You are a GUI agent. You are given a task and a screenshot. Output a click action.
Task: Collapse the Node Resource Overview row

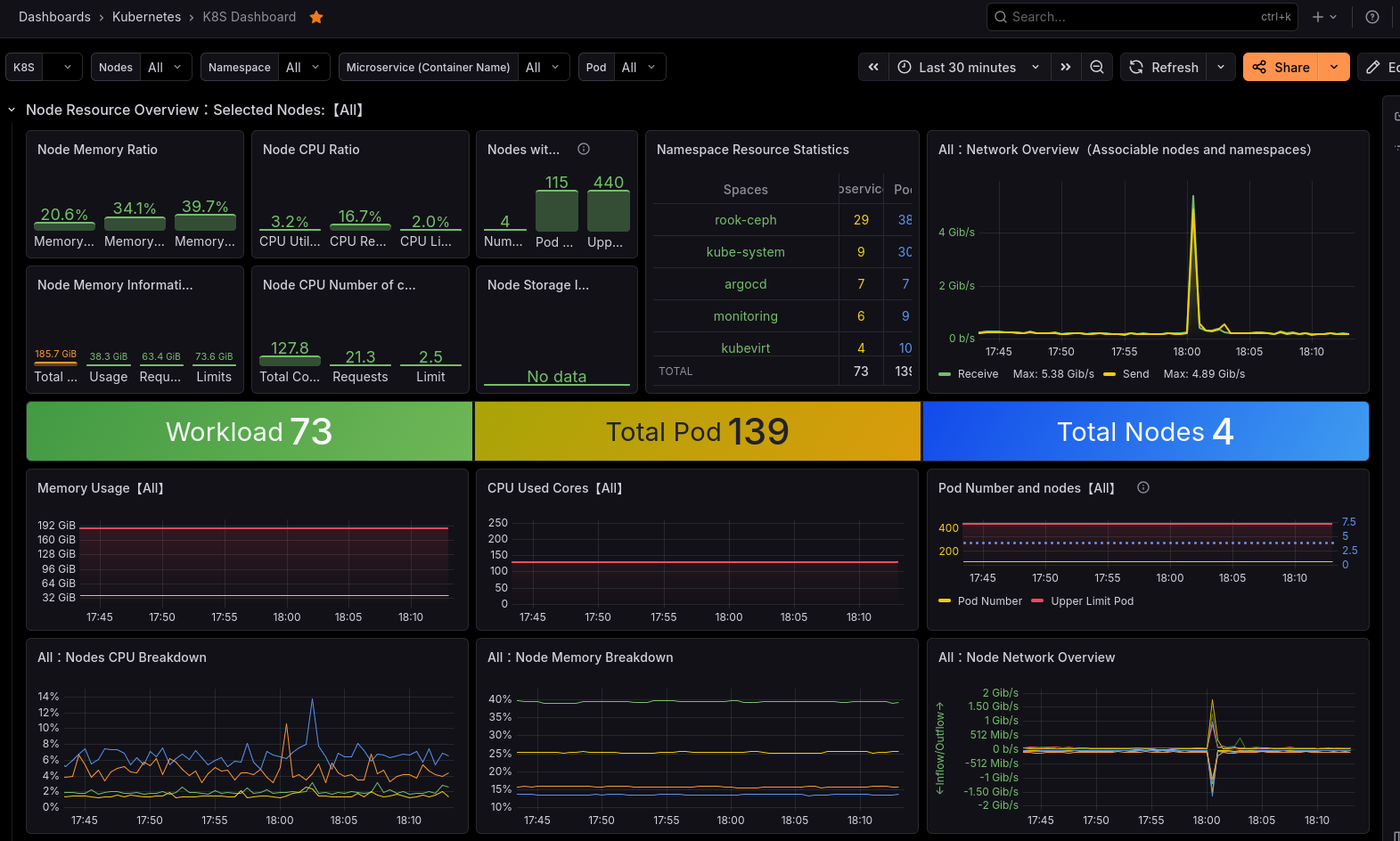pos(12,110)
